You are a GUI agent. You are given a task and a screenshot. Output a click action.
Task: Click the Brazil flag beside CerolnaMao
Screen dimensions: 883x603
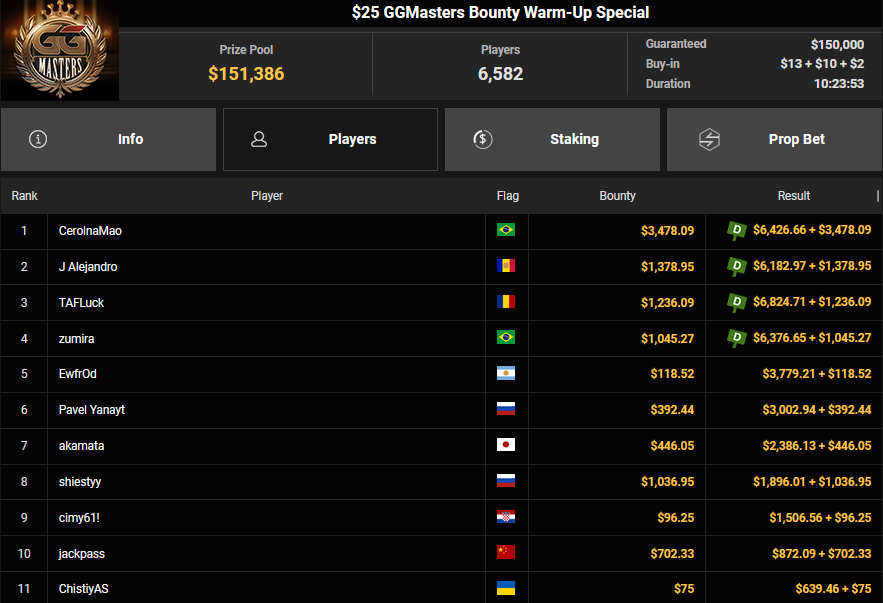tap(506, 231)
